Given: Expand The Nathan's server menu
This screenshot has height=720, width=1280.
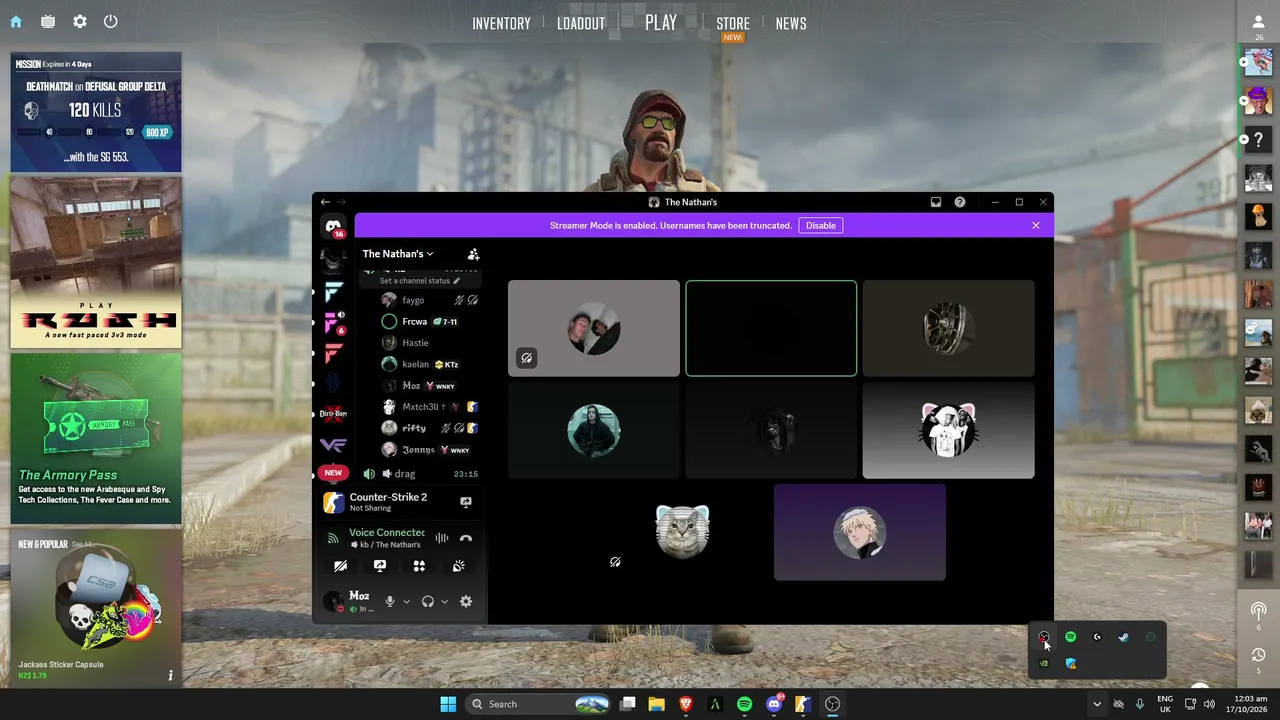Looking at the screenshot, I should (x=398, y=254).
